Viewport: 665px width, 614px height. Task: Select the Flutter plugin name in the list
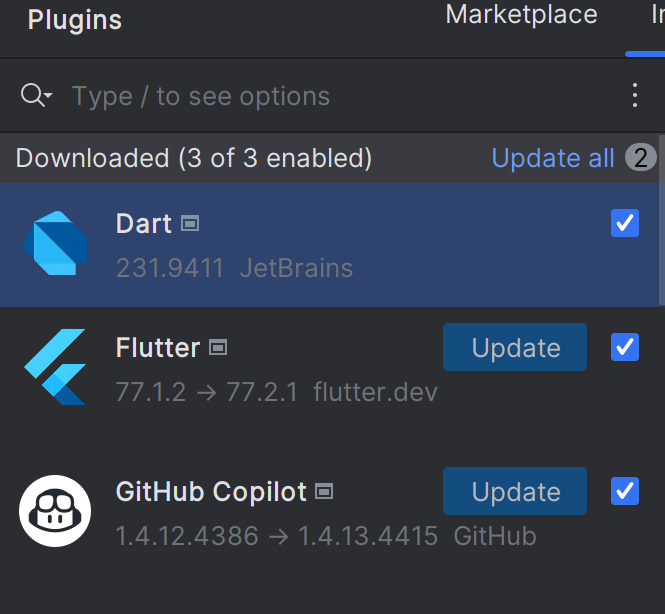pyautogui.click(x=158, y=348)
